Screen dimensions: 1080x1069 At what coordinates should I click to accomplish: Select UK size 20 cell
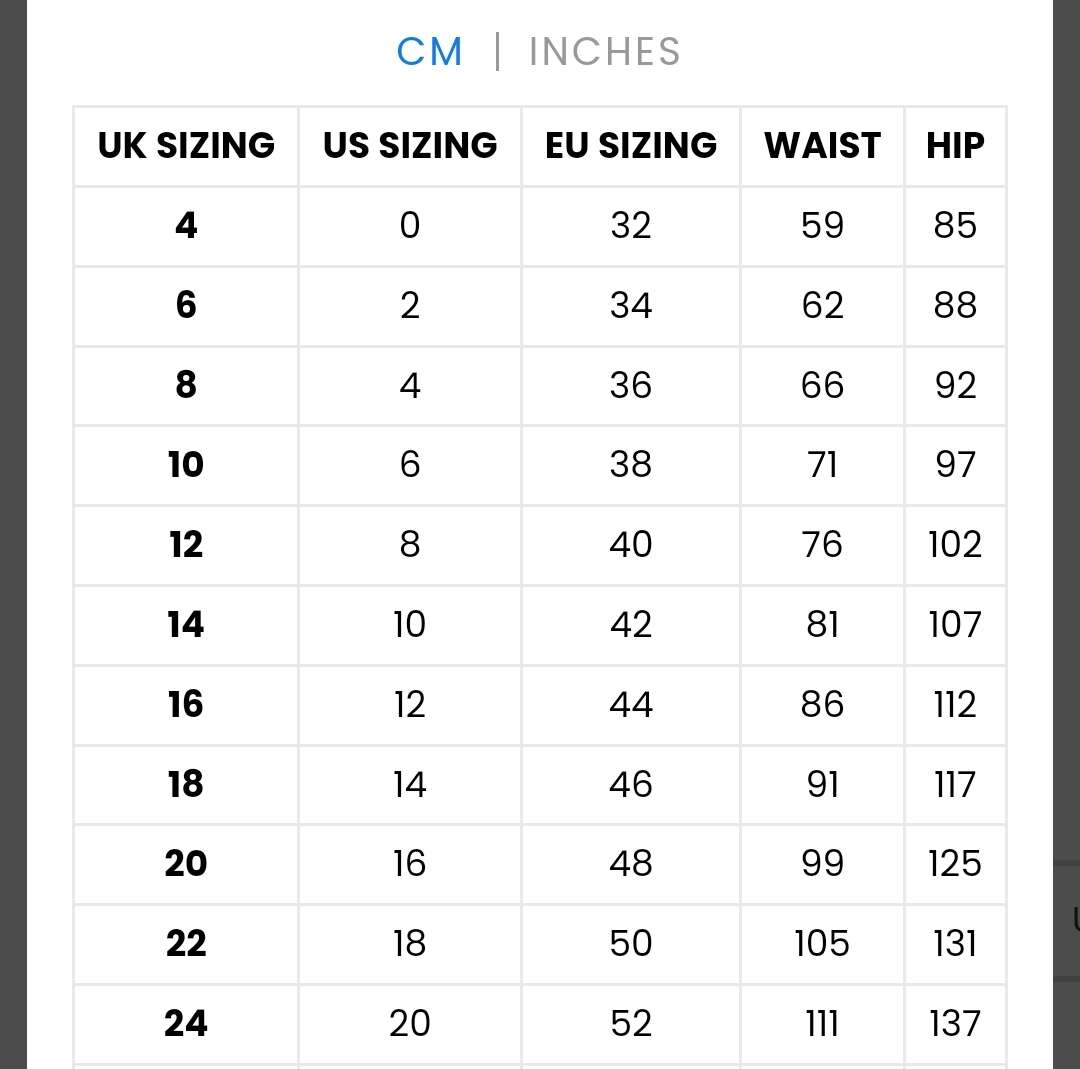pos(186,864)
